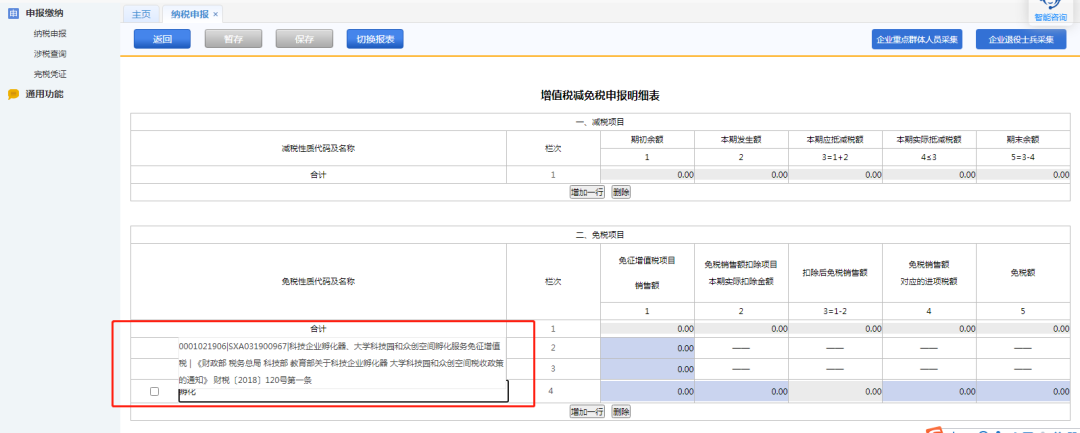The width and height of the screenshot is (1080, 433).
Task: Click the 减税性质代码及名称 column header
Action: click(318, 148)
